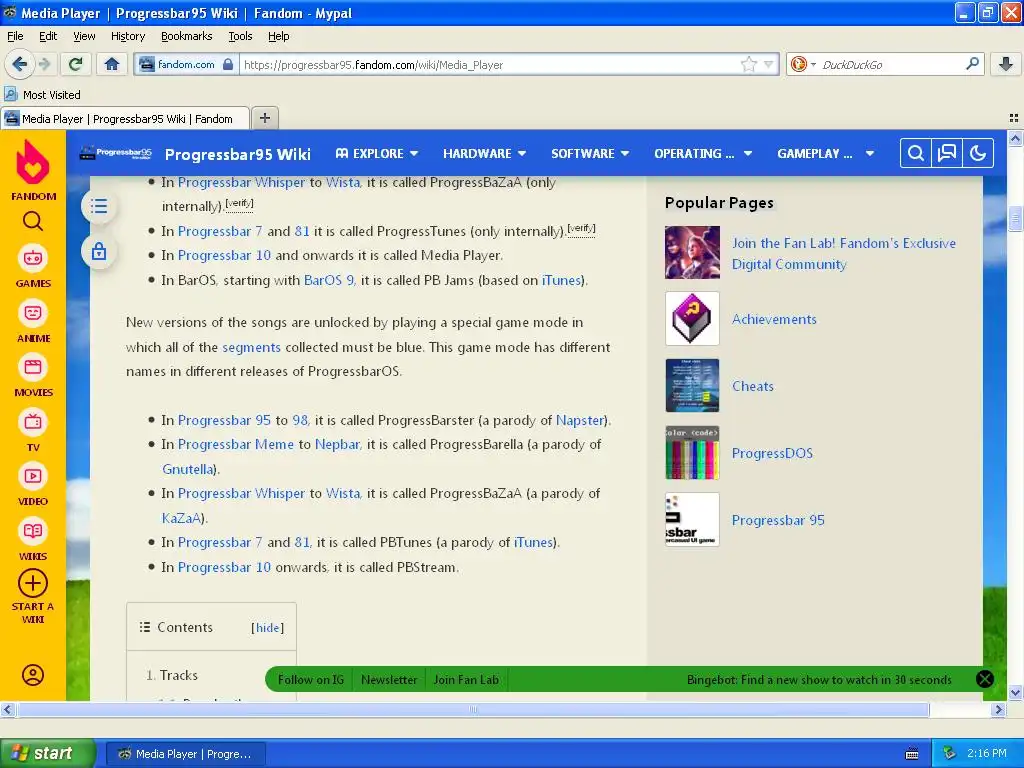Open the URL bar history dropdown arrow
This screenshot has height=768, width=1024.
(x=769, y=64)
